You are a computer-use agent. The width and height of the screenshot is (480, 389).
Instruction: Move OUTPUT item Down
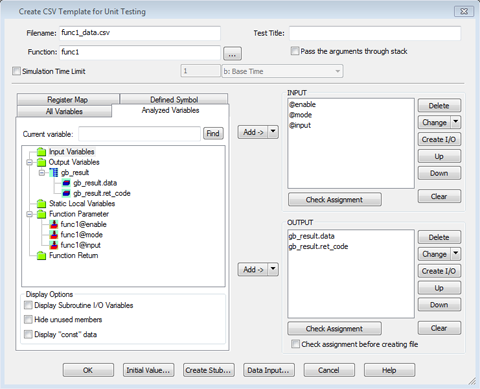pyautogui.click(x=439, y=305)
